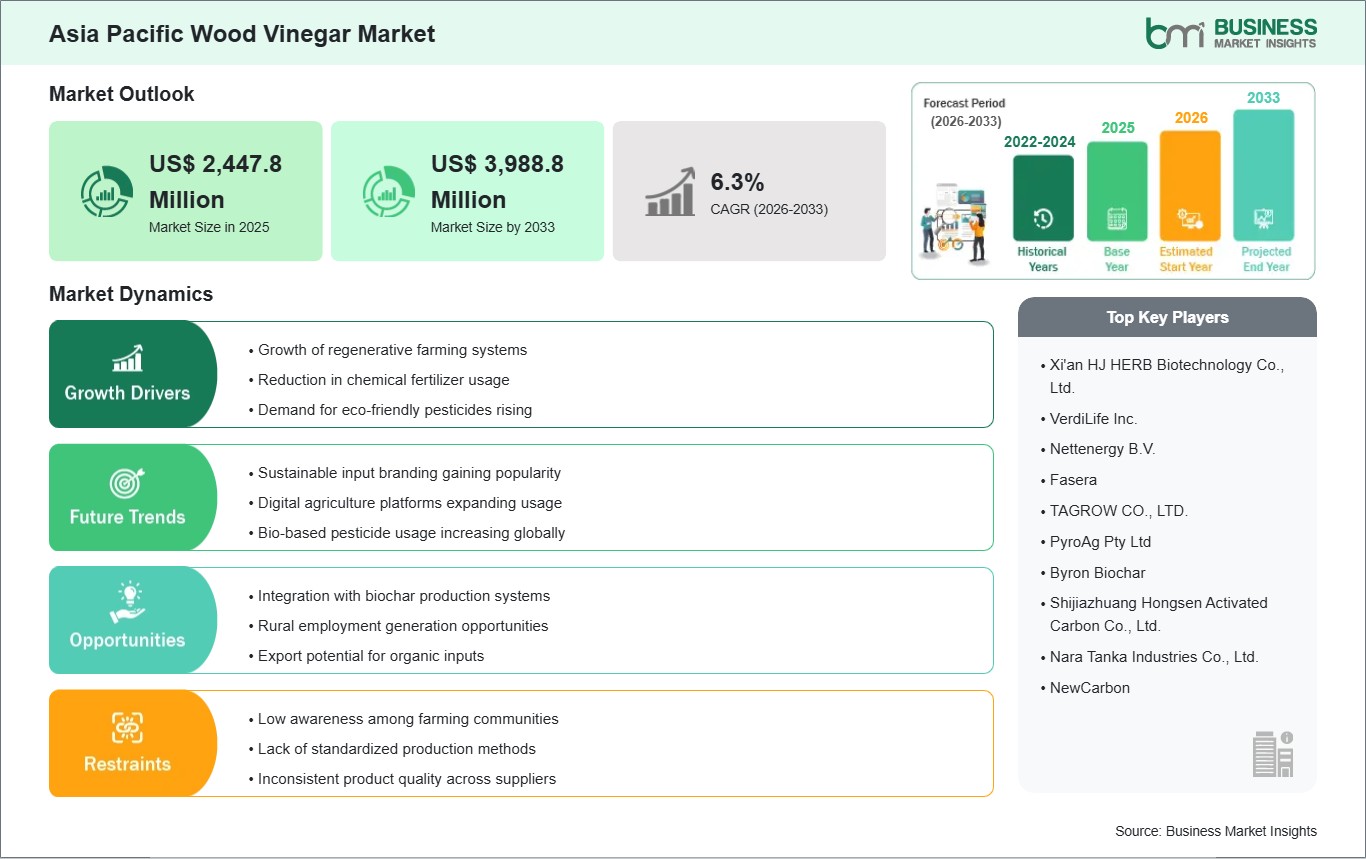
Task: Click 'Integration with biochar production systems' bullet
Action: click(x=404, y=596)
